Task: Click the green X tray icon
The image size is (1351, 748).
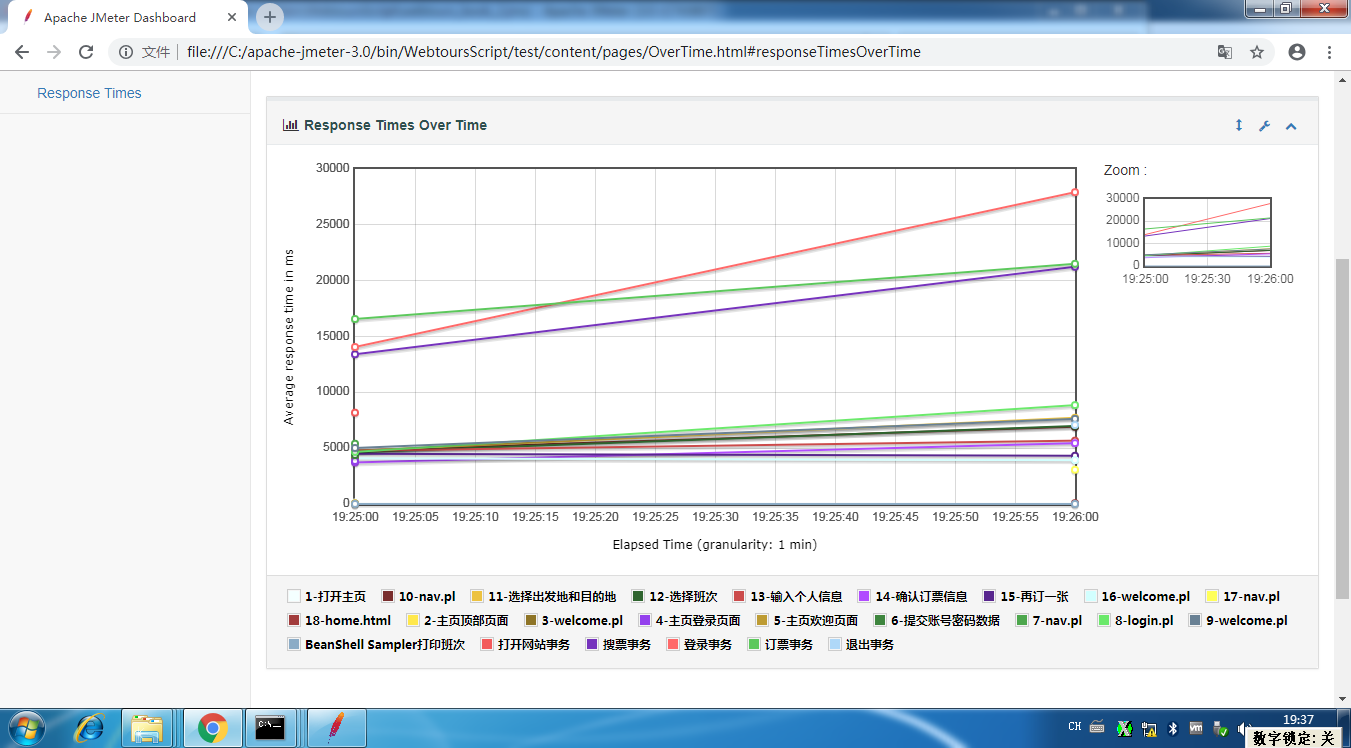Action: [x=1124, y=728]
